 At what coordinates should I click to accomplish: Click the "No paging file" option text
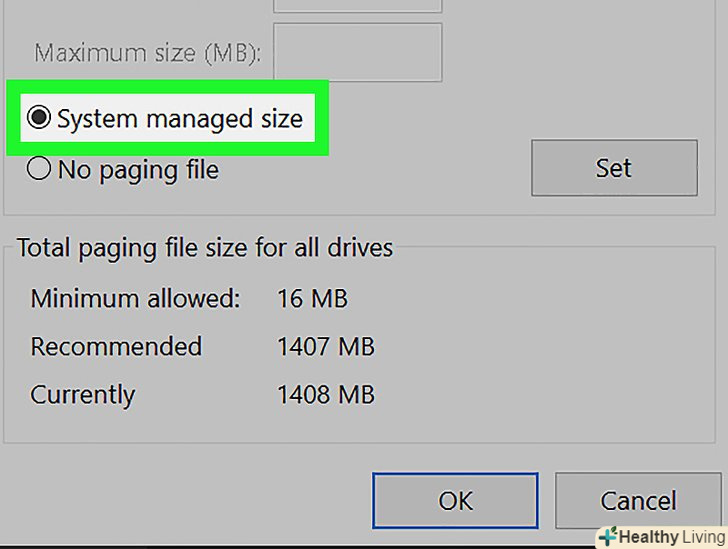138,170
